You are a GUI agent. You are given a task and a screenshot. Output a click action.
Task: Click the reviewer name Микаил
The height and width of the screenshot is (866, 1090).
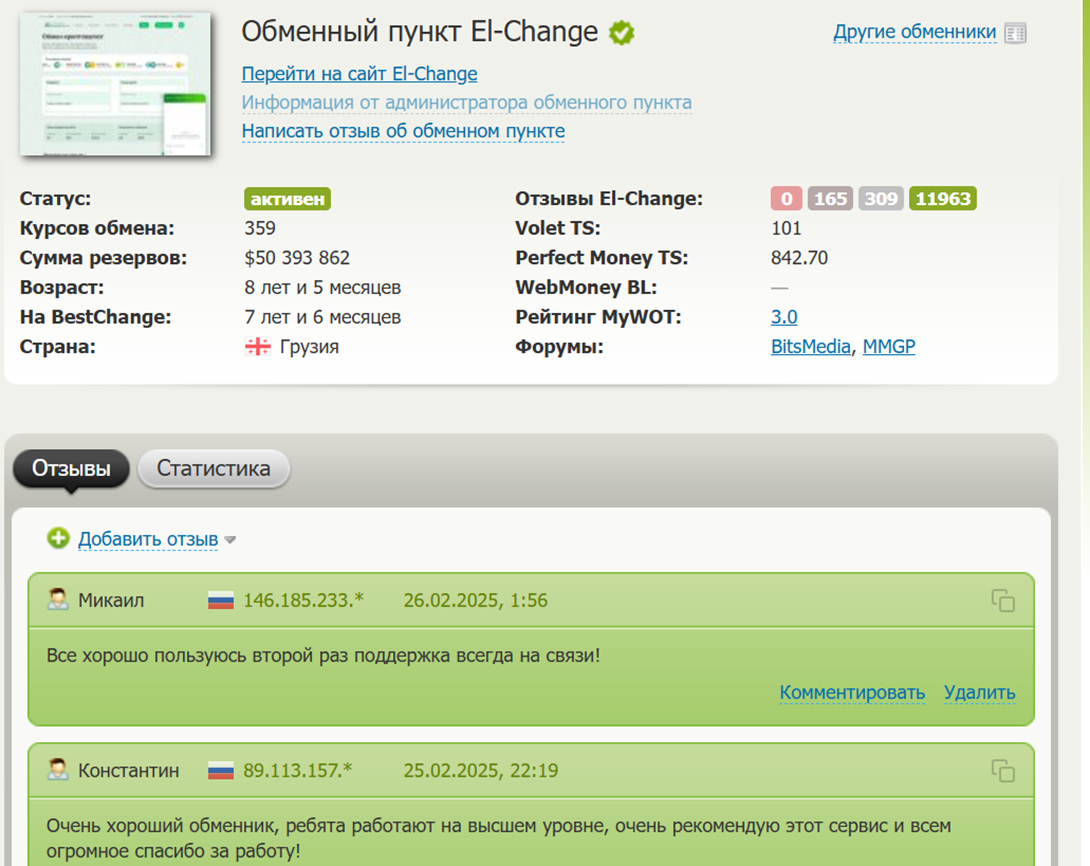pyautogui.click(x=111, y=601)
